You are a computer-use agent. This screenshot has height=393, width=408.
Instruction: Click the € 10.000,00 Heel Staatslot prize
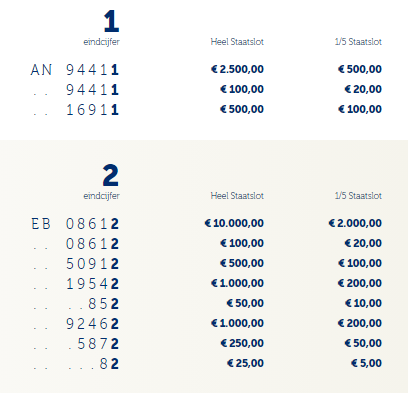pos(234,223)
